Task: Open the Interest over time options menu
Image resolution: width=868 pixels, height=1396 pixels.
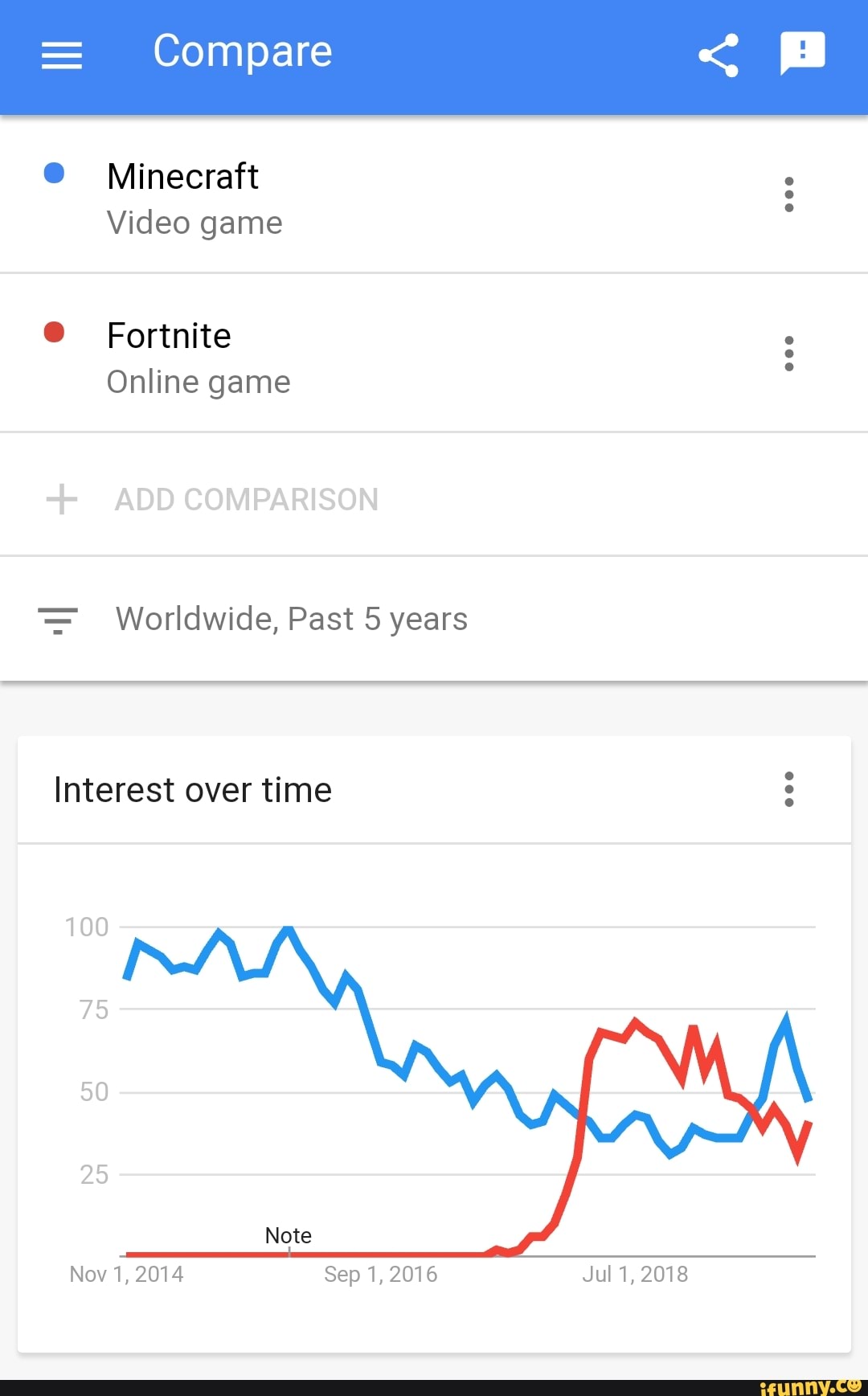Action: (788, 790)
